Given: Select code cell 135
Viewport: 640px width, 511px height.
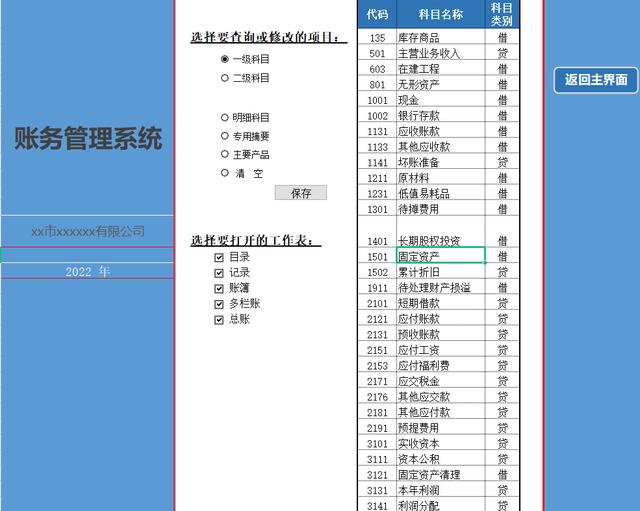Looking at the screenshot, I should (x=377, y=38).
